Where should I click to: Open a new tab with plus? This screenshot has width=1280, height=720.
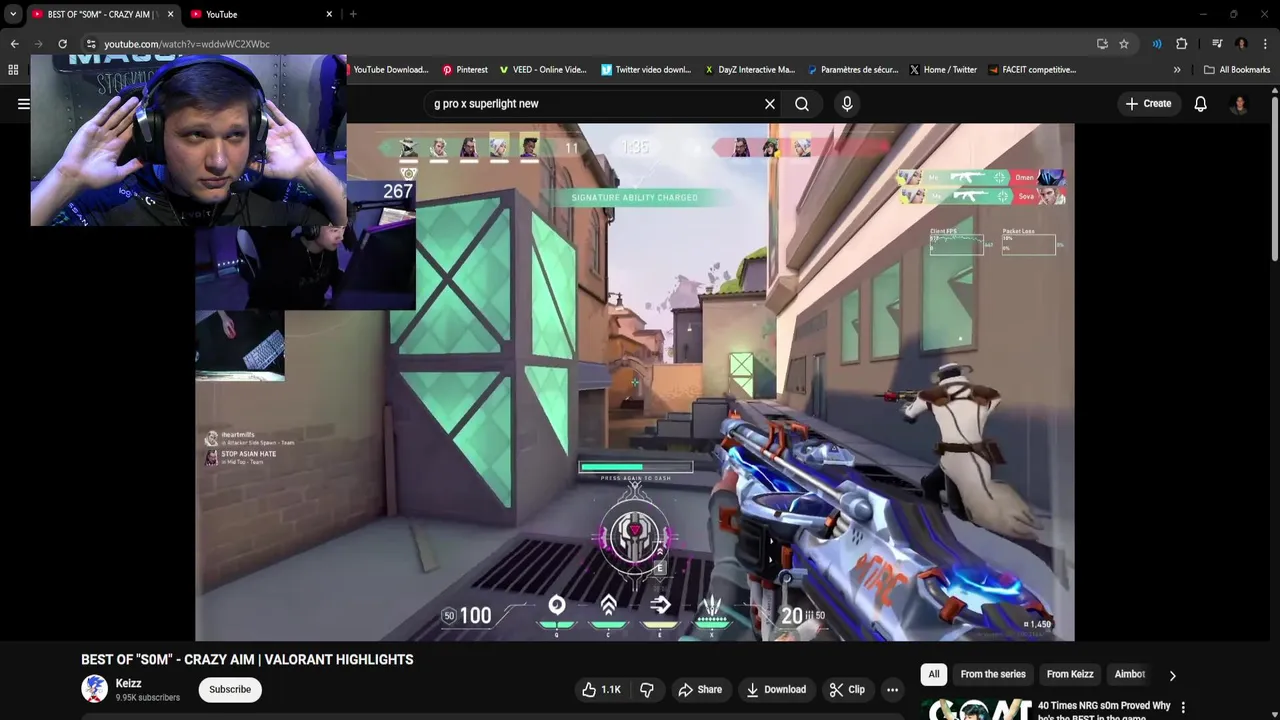(353, 14)
